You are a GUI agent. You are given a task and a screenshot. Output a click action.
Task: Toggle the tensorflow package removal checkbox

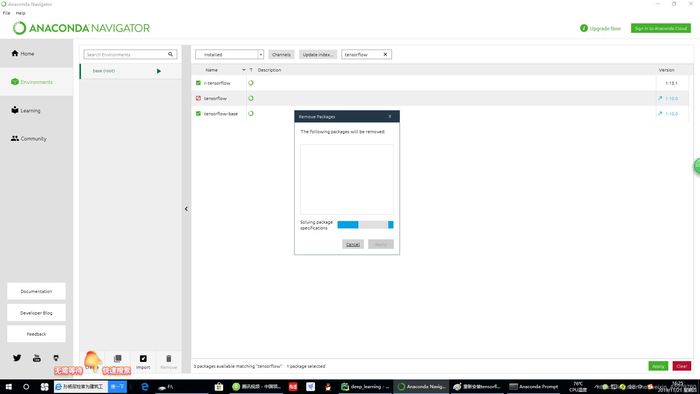coord(198,98)
